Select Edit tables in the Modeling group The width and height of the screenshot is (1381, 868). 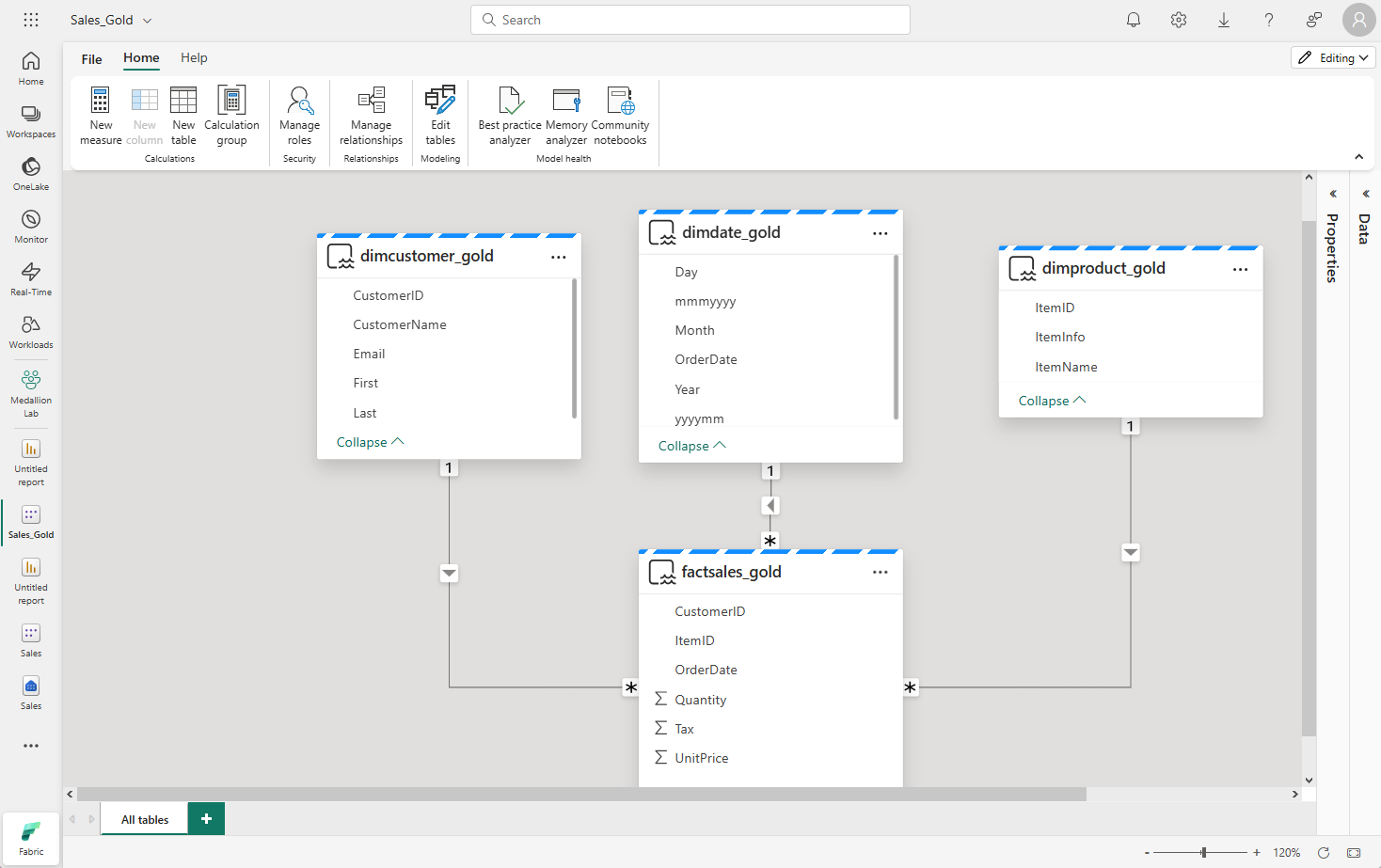point(439,115)
